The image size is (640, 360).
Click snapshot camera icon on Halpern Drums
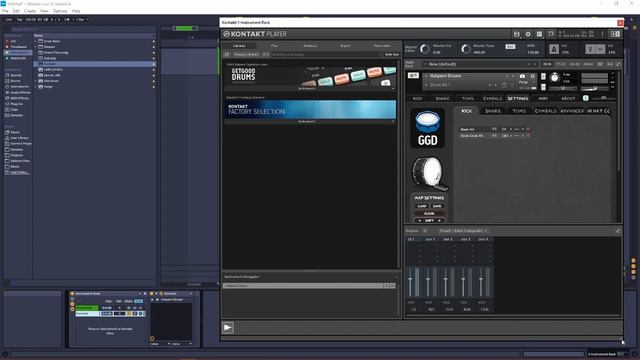(x=522, y=76)
